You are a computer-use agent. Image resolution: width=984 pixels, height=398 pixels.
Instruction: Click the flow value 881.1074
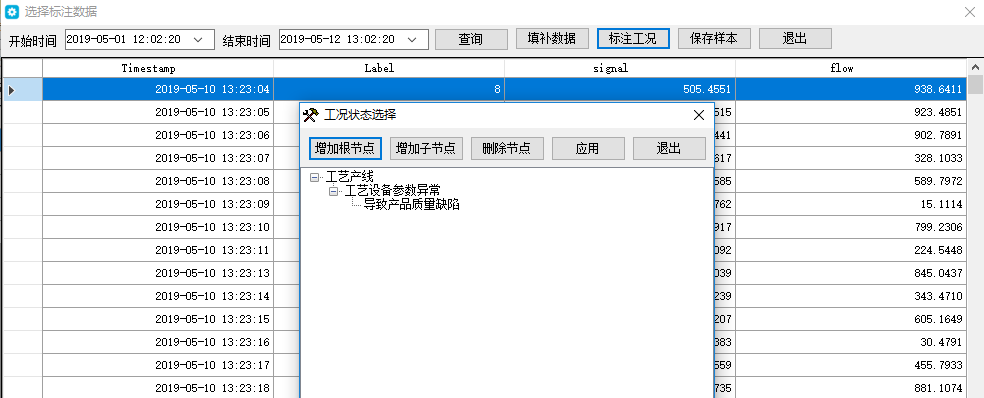[x=938, y=388]
